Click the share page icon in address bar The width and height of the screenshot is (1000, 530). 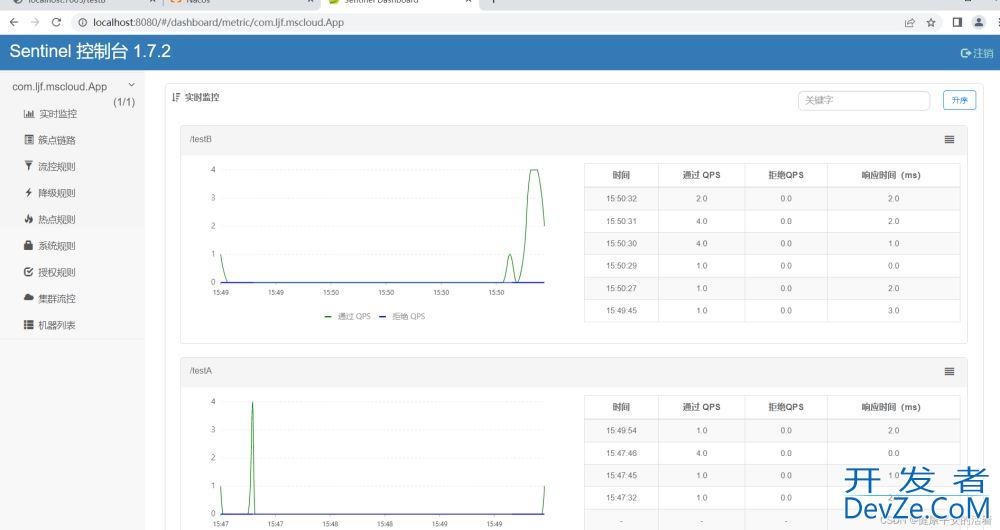tap(909, 22)
